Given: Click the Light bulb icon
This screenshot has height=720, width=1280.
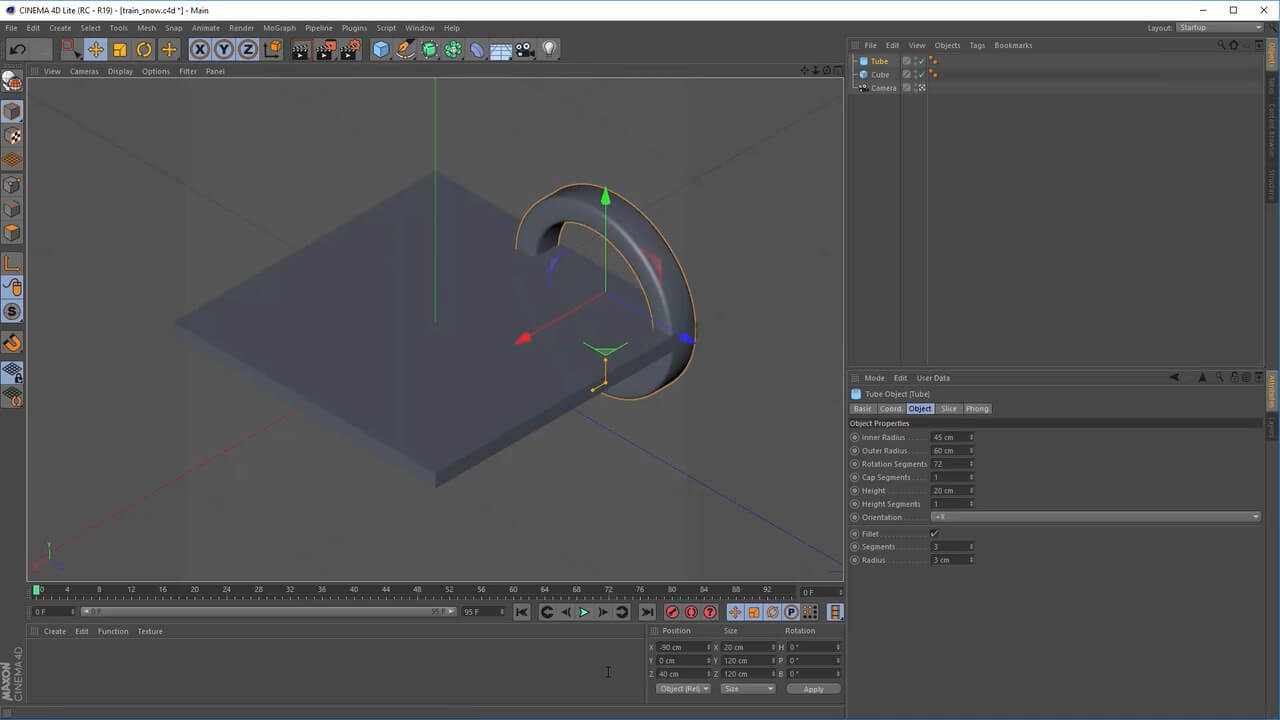Looking at the screenshot, I should click(549, 49).
